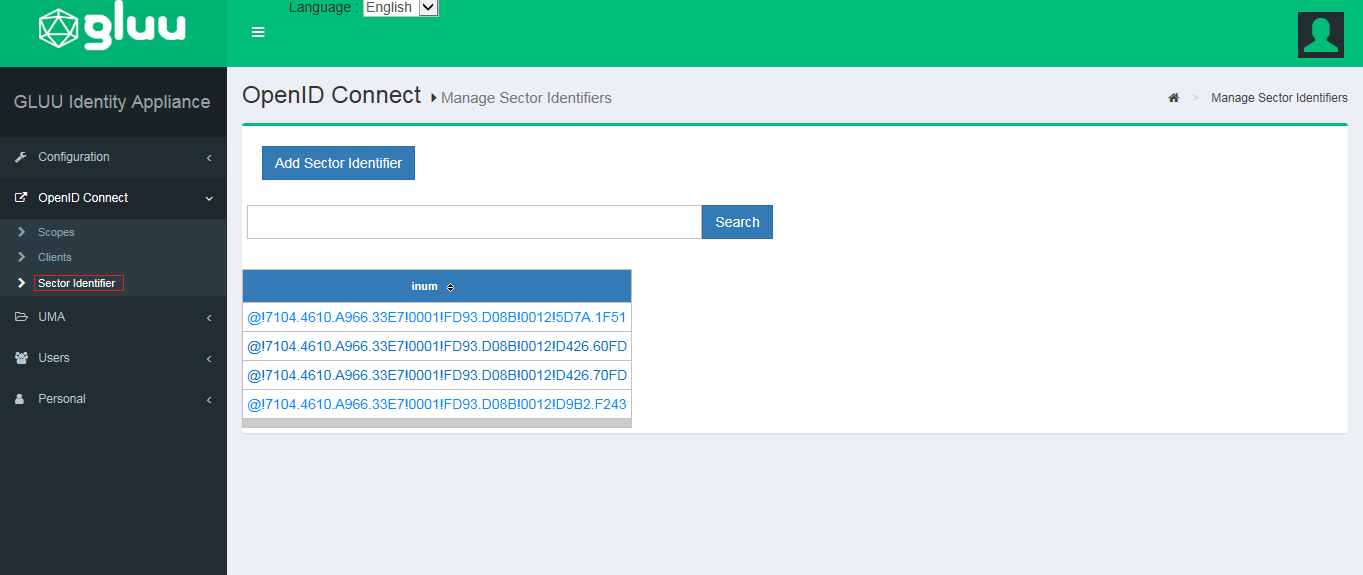Click the UMA folder icon
Viewport: 1363px width, 575px height.
coord(21,317)
